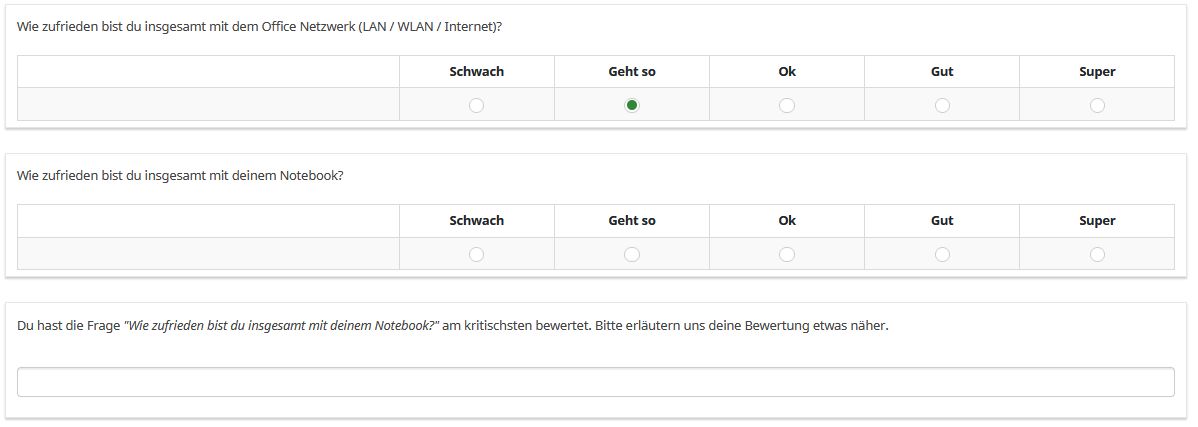Screen dimensions: 1198x427
Task: Click the Office Netzwerk question text
Action: pyautogui.click(x=260, y=26)
